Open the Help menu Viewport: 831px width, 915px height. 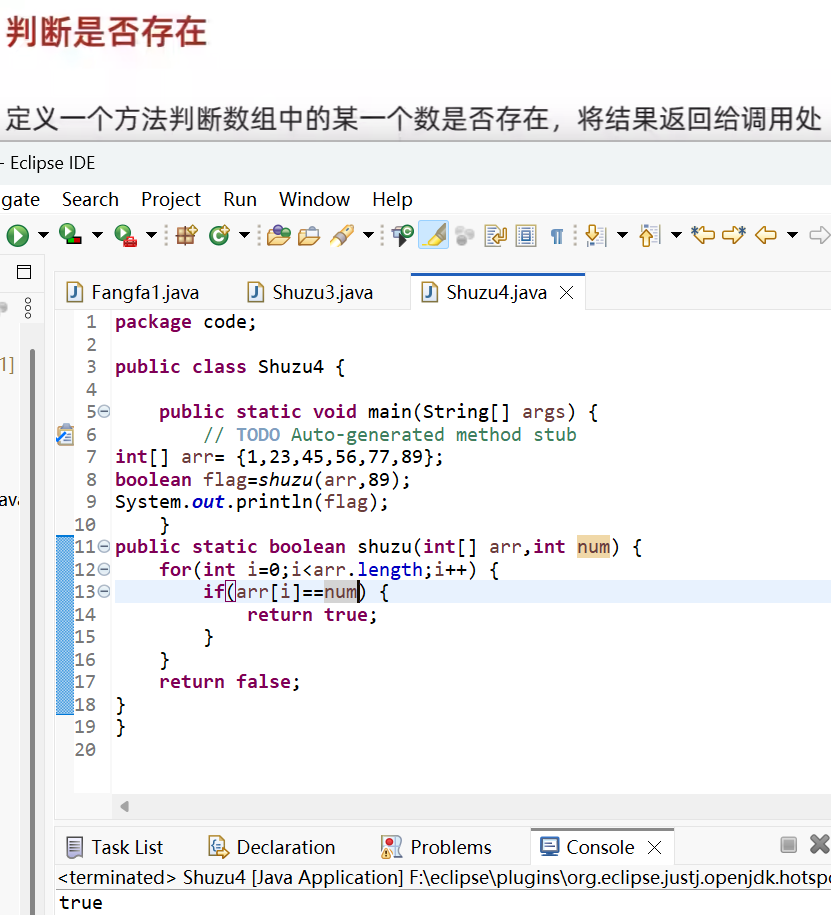point(392,200)
